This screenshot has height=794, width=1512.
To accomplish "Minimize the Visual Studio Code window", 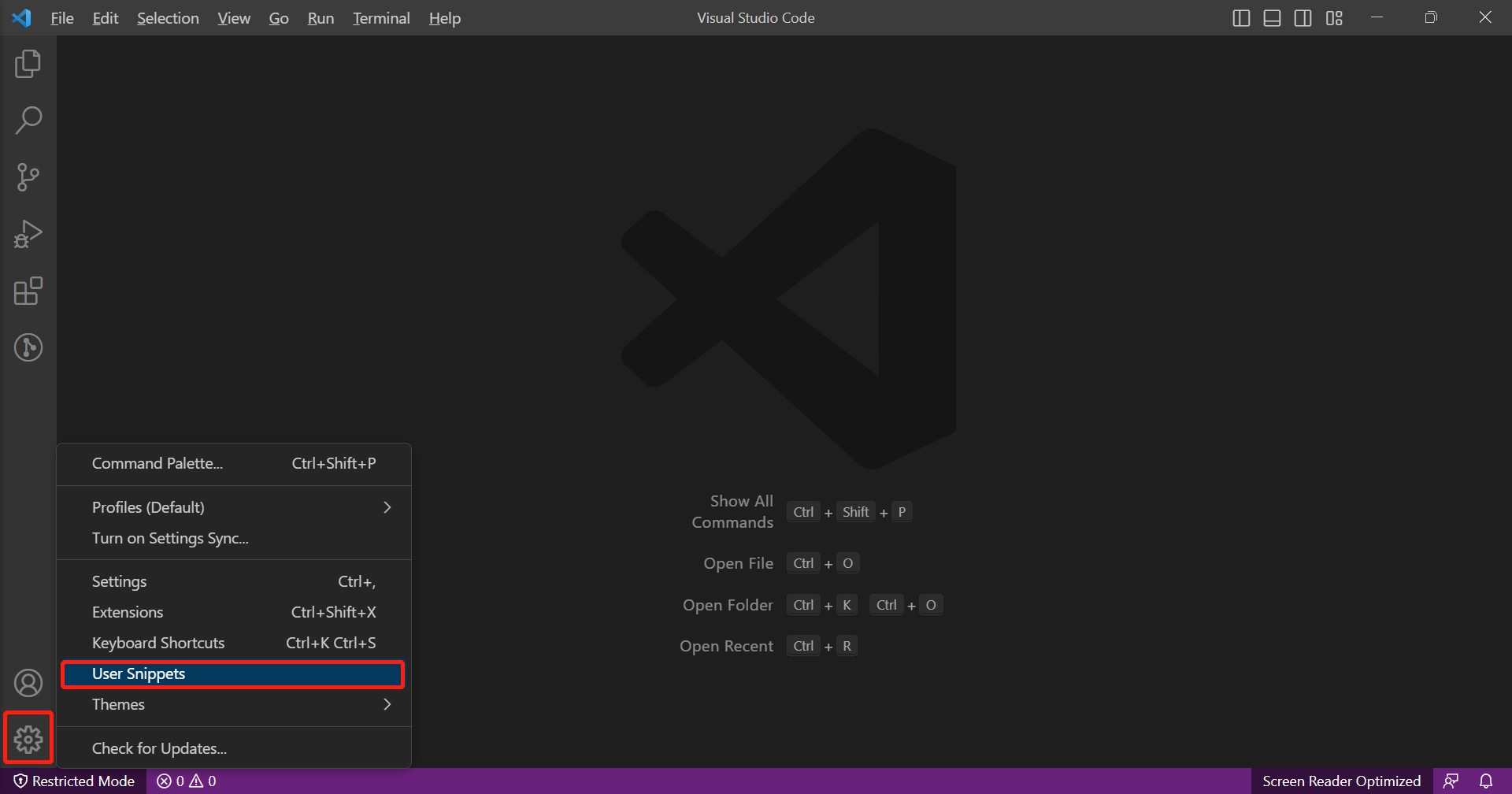I will [1377, 17].
